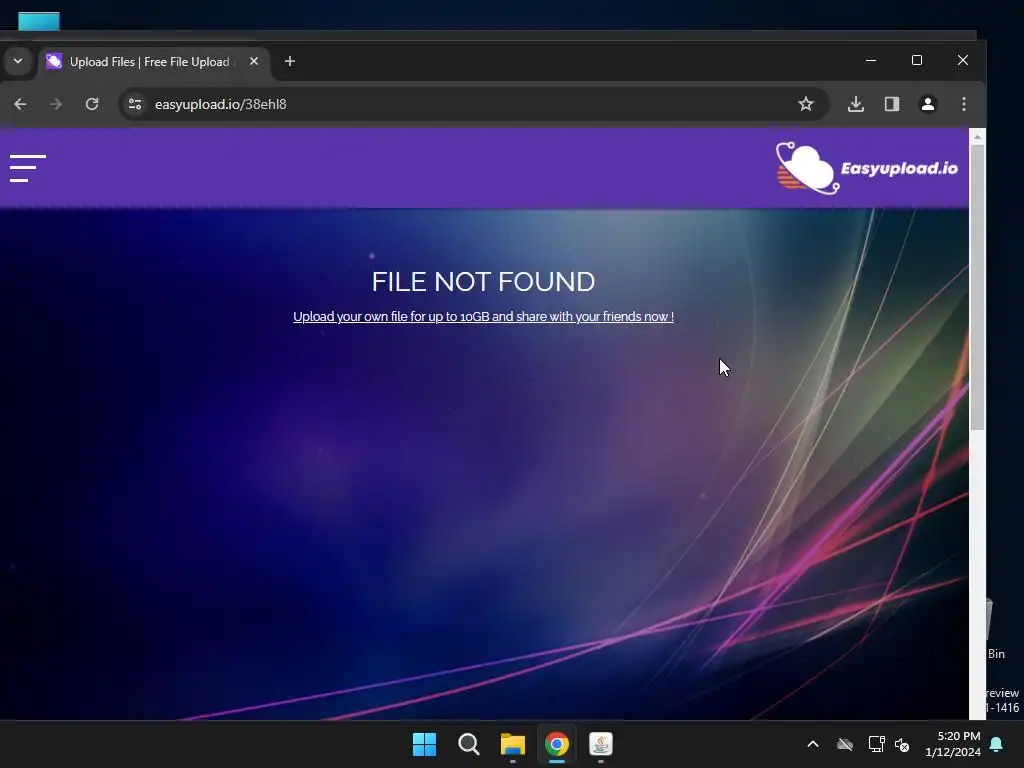This screenshot has height=768, width=1024.
Task: Bookmark this page with the star
Action: [x=806, y=104]
